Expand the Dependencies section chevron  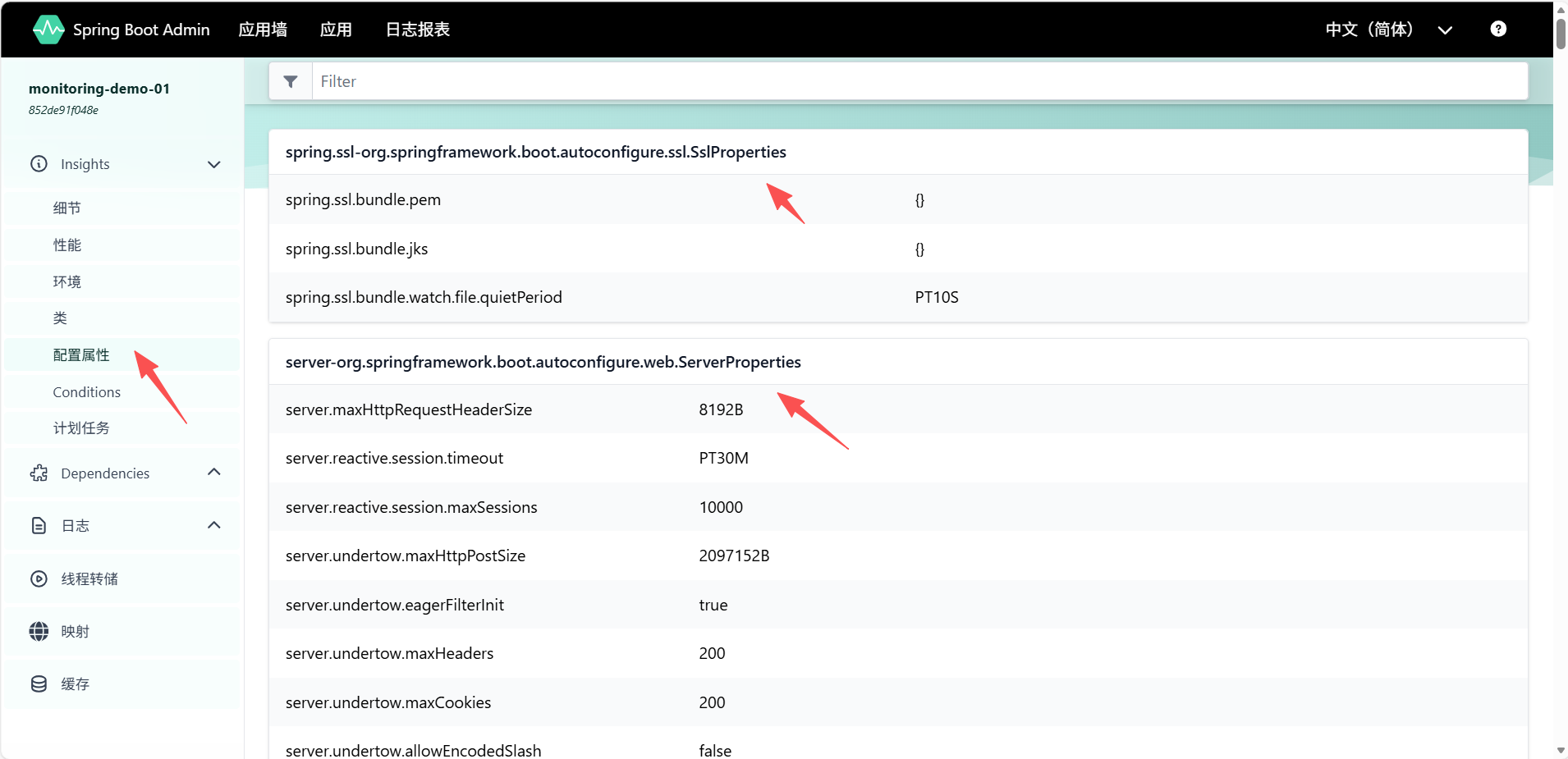click(x=214, y=472)
